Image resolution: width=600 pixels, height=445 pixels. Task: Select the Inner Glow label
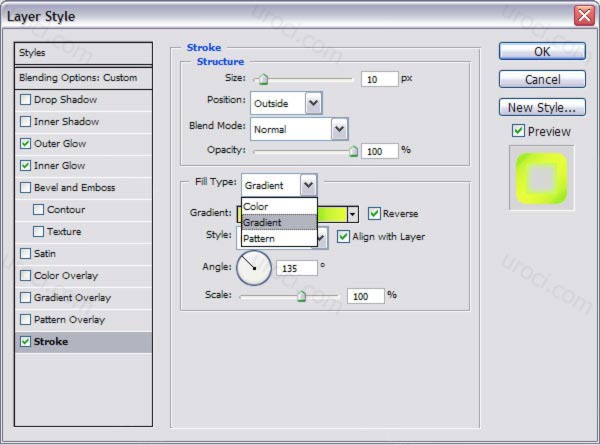(60, 166)
